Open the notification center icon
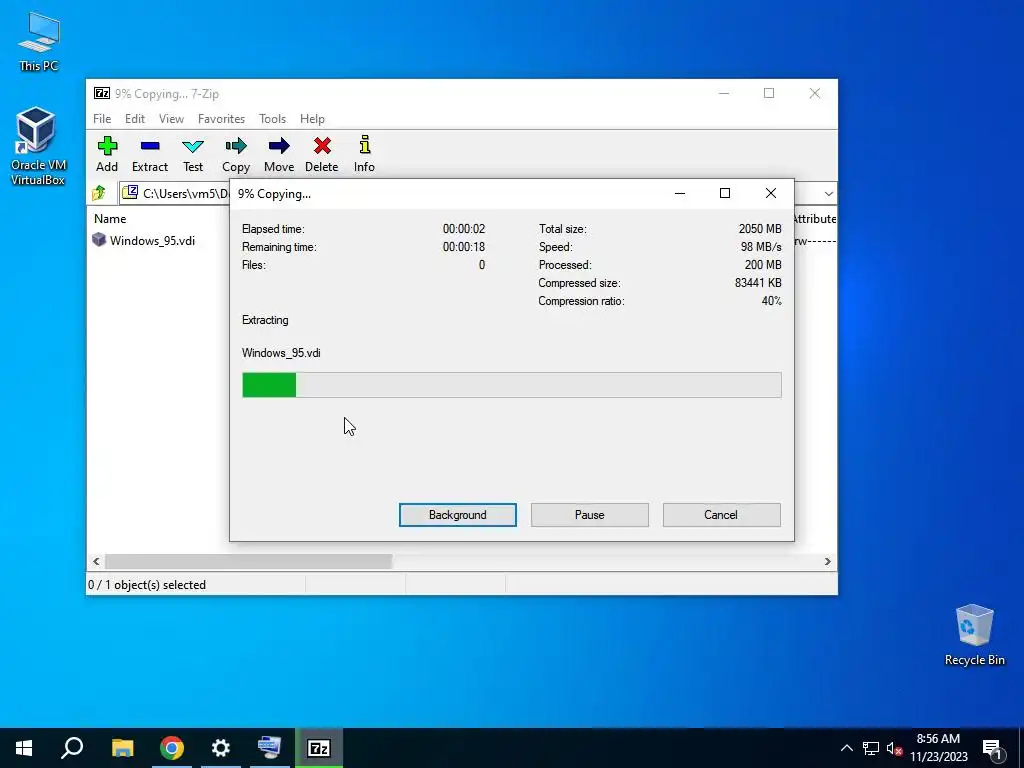 [x=992, y=749]
